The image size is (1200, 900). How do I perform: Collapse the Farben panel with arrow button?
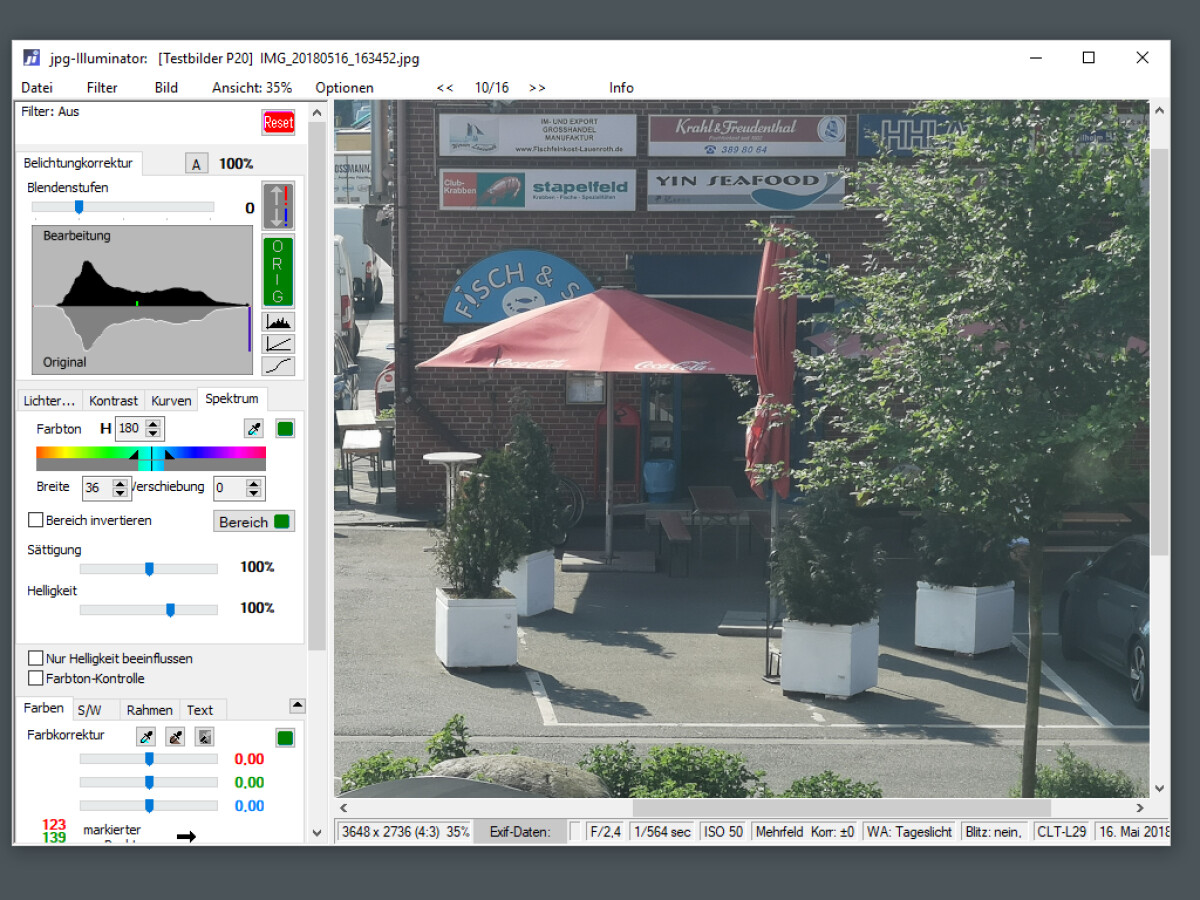tap(297, 706)
